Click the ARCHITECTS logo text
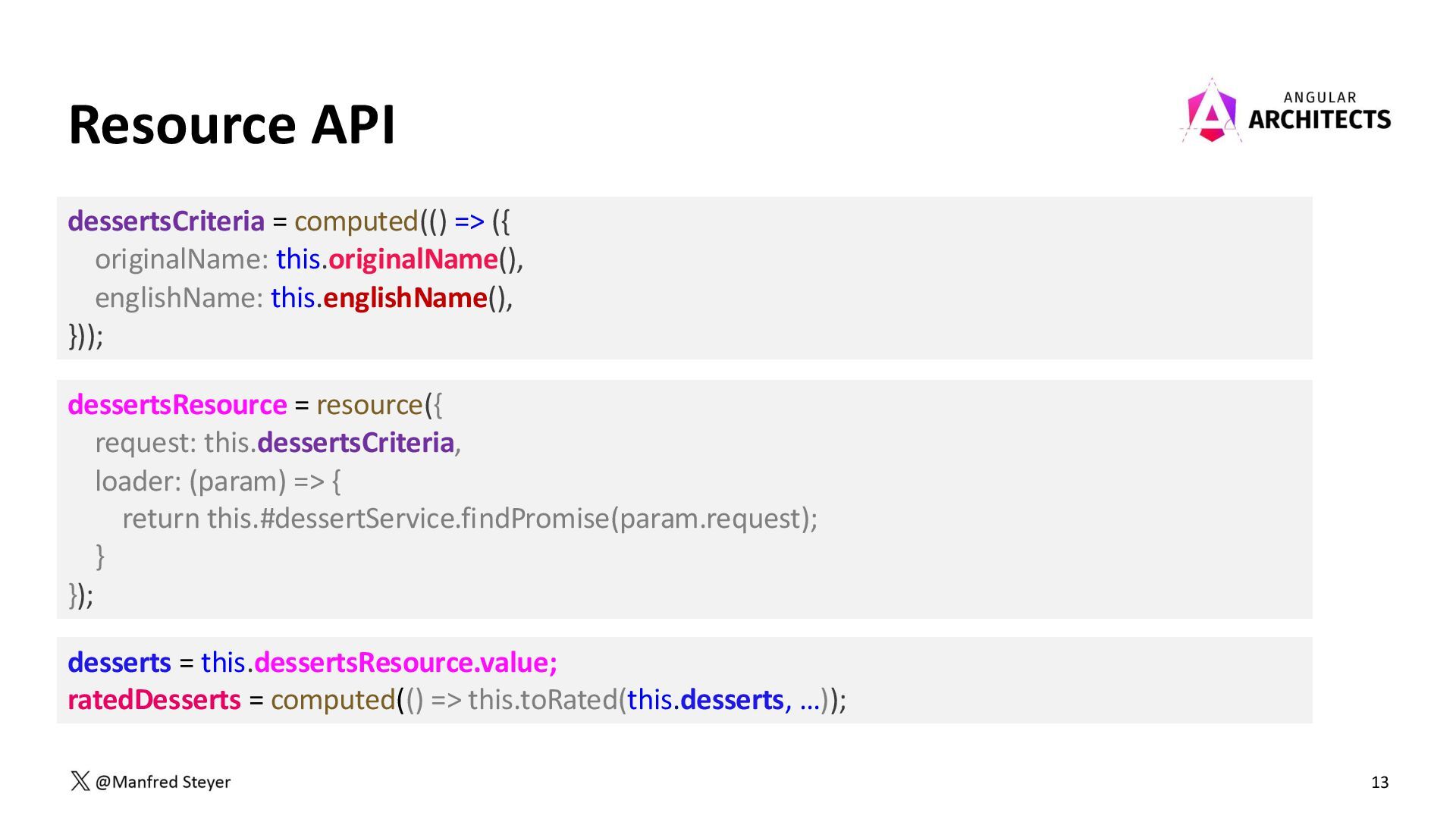Screen dimensions: 1456x819 (x=1319, y=120)
